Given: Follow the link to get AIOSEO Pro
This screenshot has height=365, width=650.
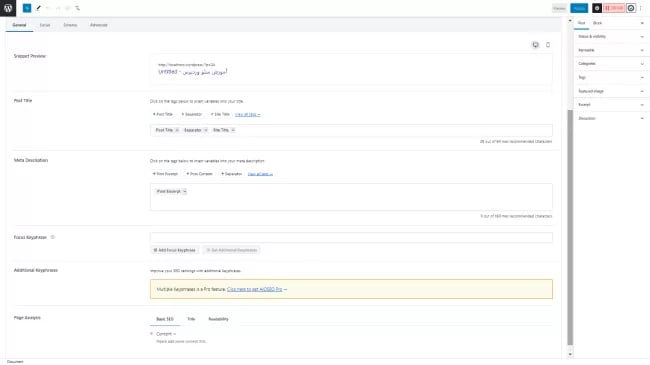Looking at the screenshot, I should 255,289.
